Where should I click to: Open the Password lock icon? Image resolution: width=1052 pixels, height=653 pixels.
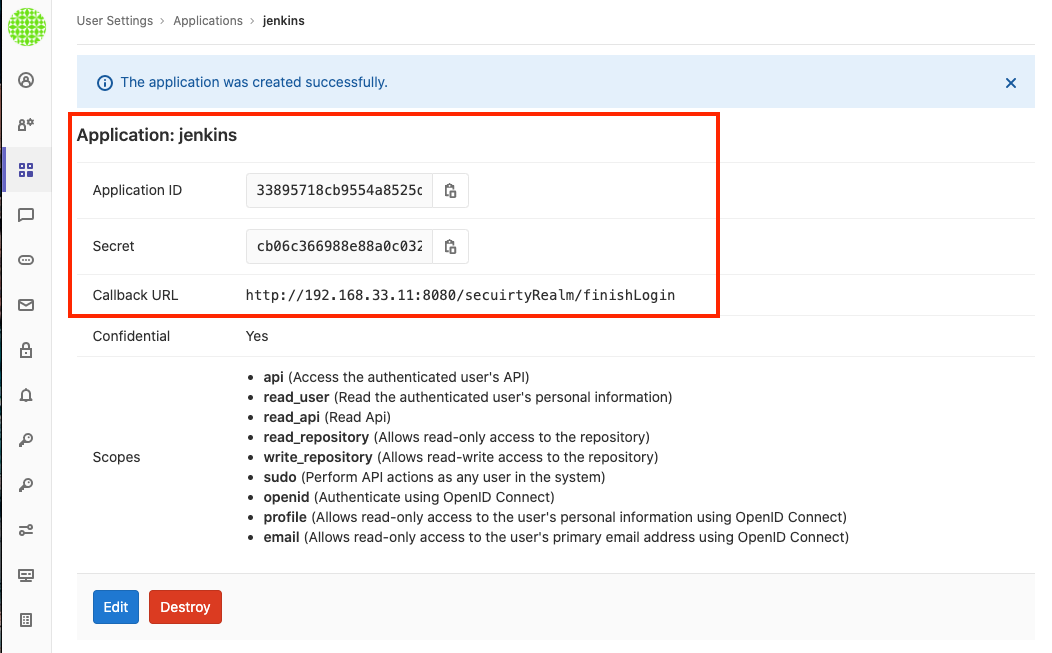(26, 350)
